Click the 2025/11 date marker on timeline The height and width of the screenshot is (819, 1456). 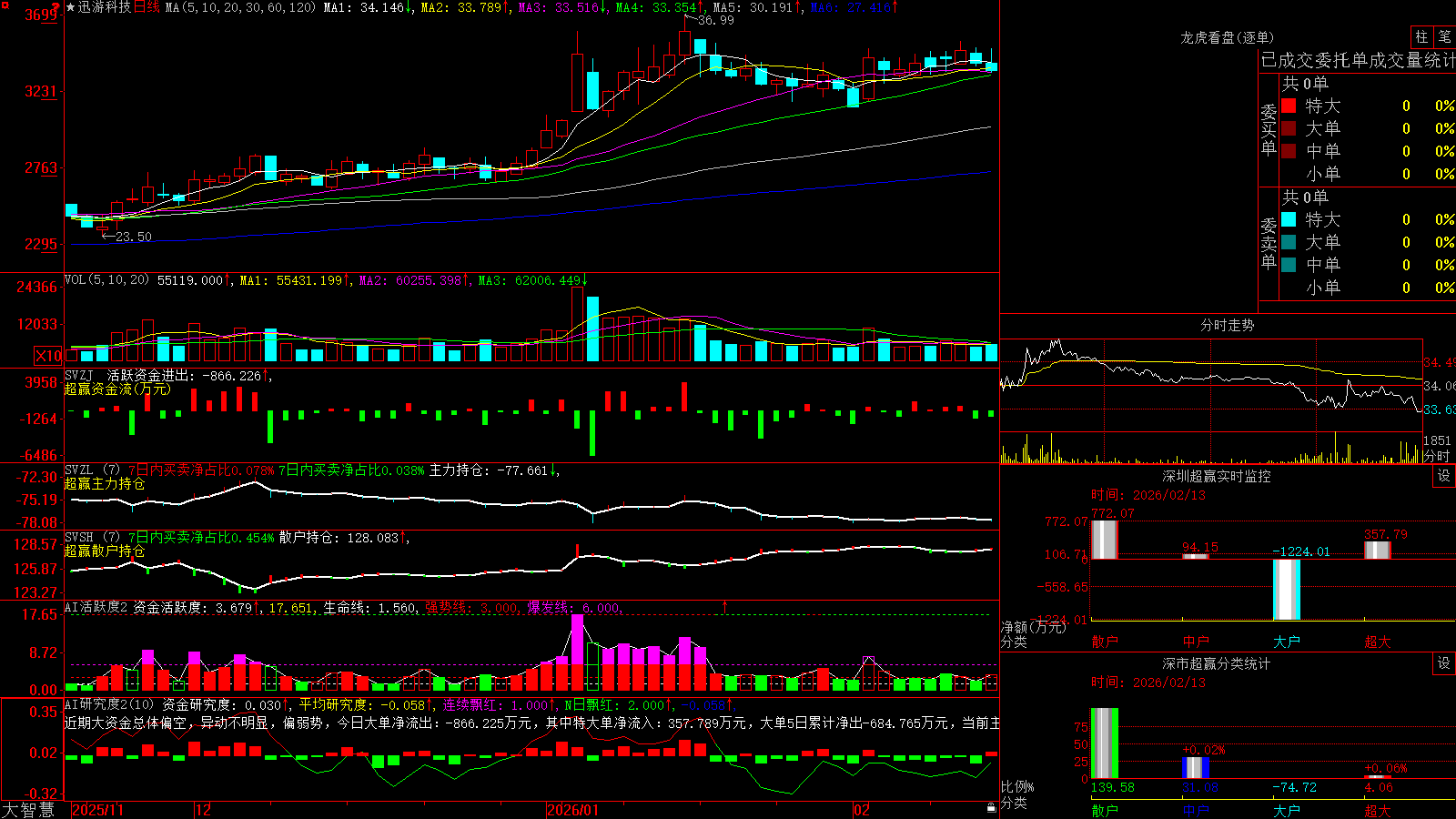pyautogui.click(x=98, y=810)
